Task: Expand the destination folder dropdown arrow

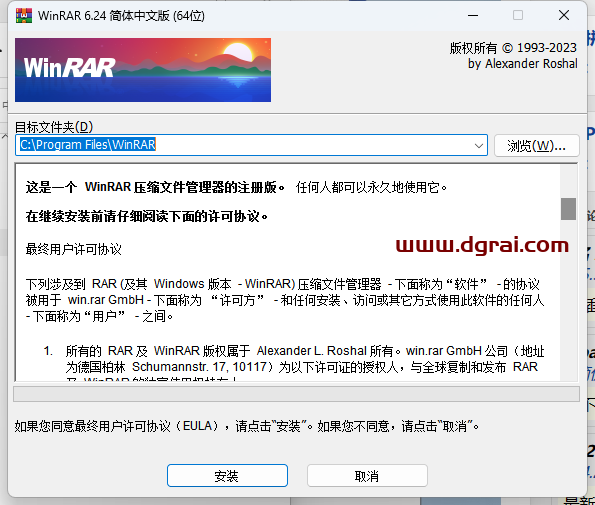Action: pos(479,145)
